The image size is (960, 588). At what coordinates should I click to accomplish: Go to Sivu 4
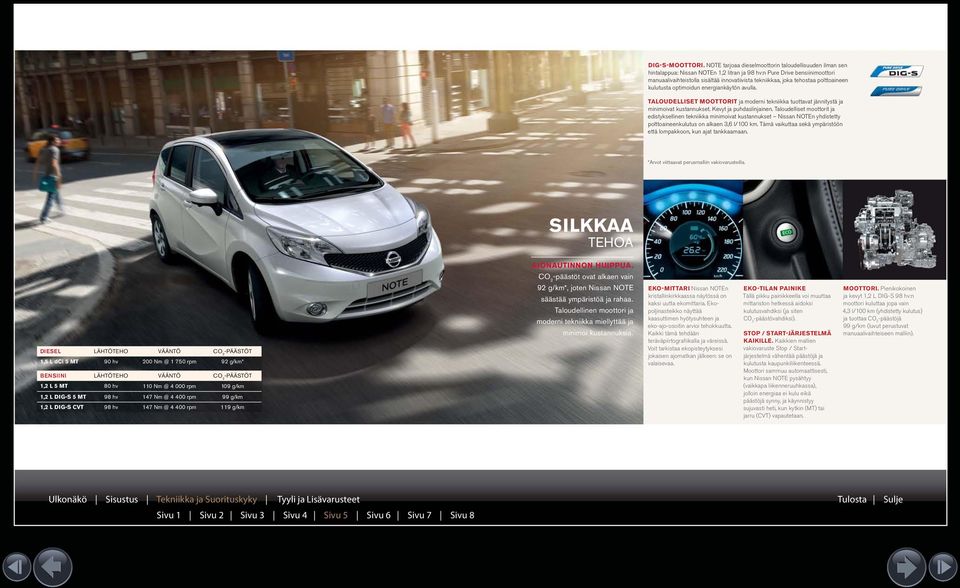(295, 515)
